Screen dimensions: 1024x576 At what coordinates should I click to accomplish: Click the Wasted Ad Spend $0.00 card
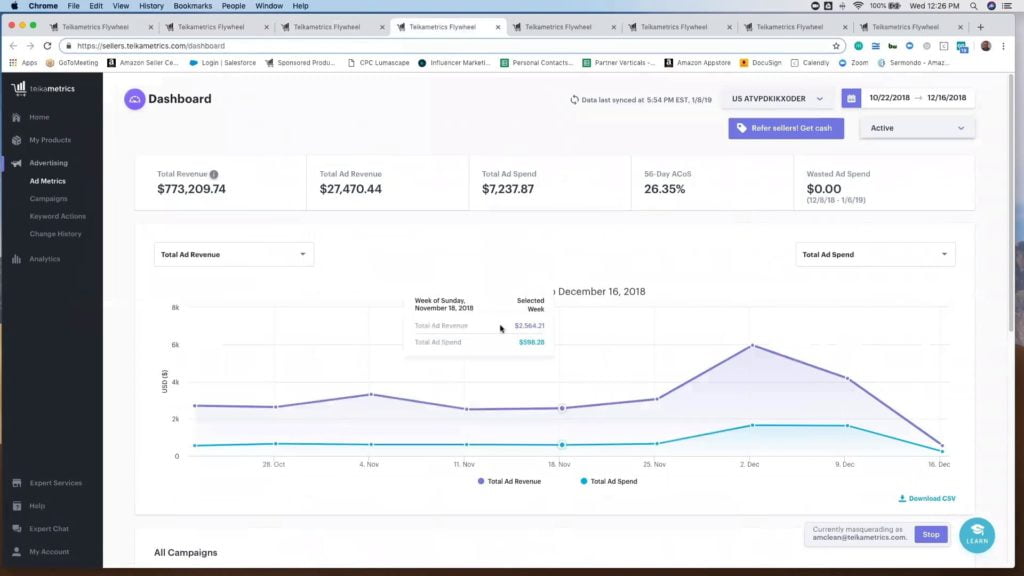pos(884,183)
